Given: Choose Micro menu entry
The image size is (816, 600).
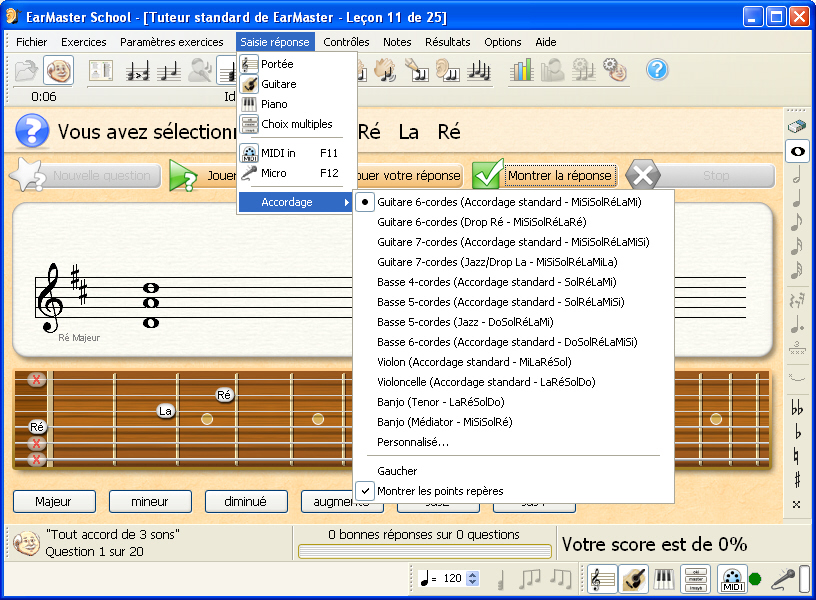Looking at the screenshot, I should [295, 173].
